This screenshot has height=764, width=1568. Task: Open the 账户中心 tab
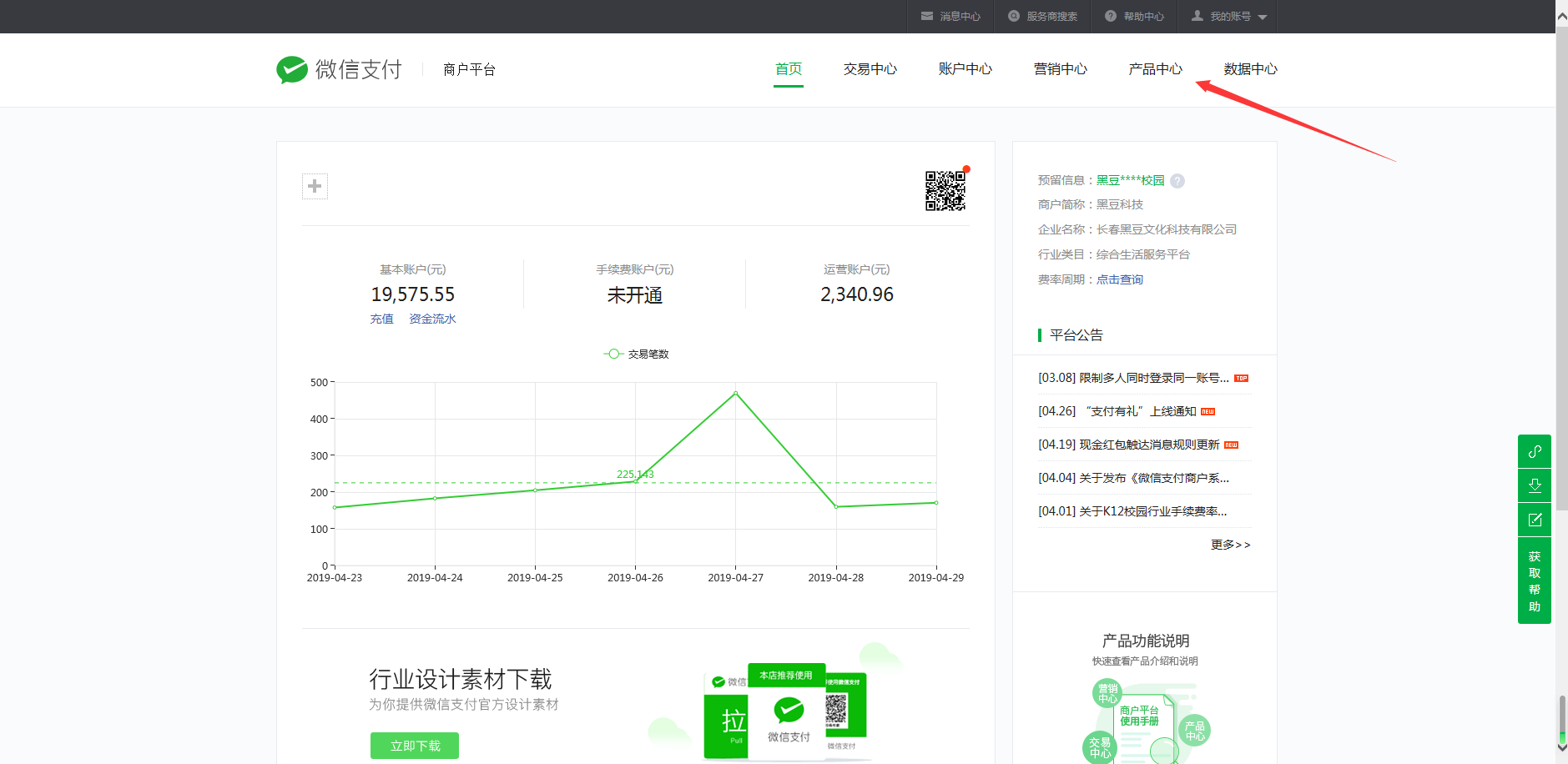point(966,69)
